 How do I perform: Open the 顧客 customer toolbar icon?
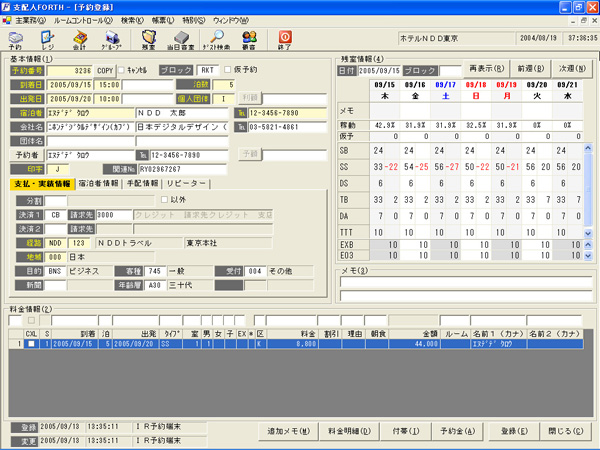coord(249,40)
